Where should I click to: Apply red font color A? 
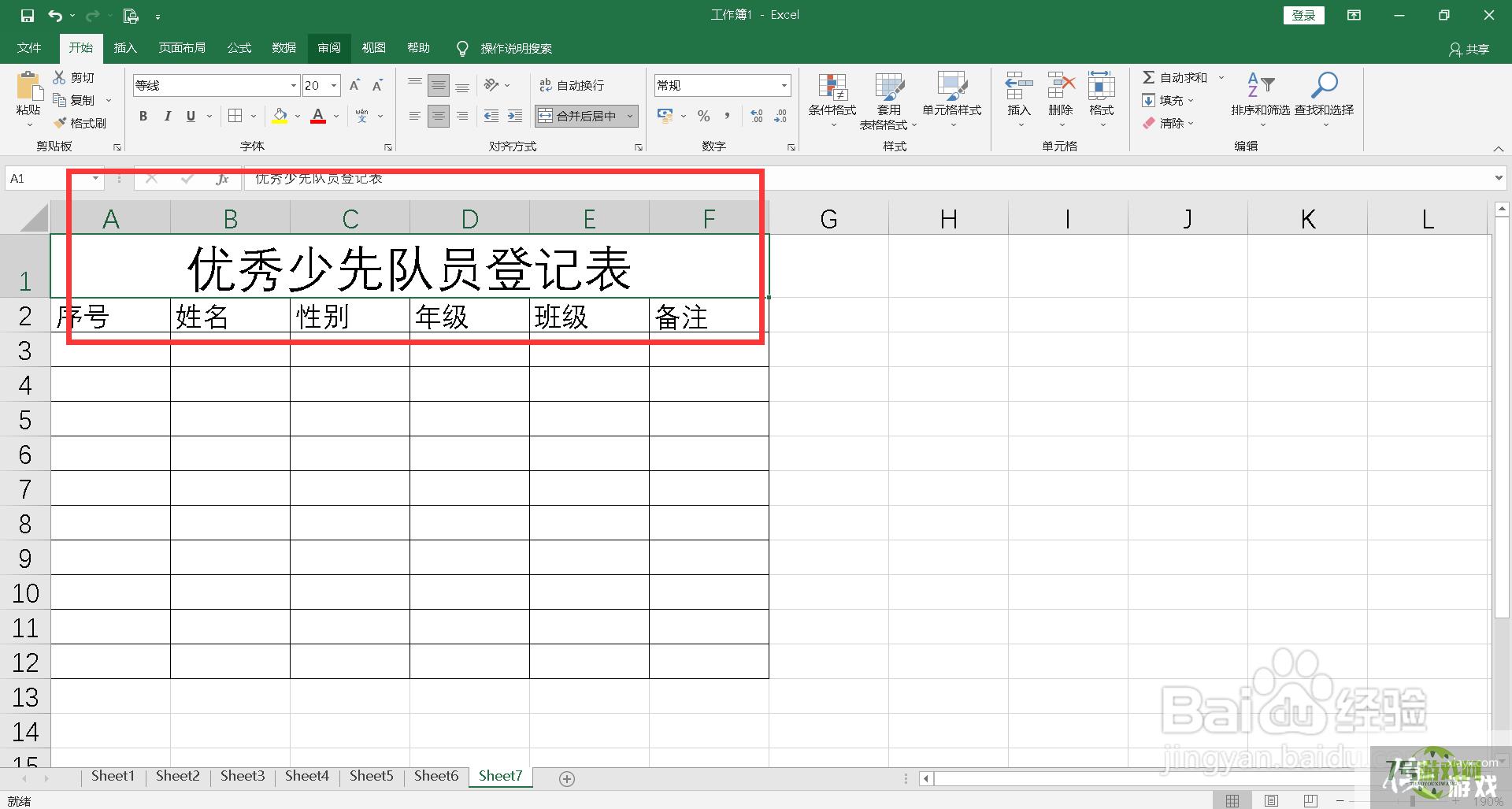(318, 116)
